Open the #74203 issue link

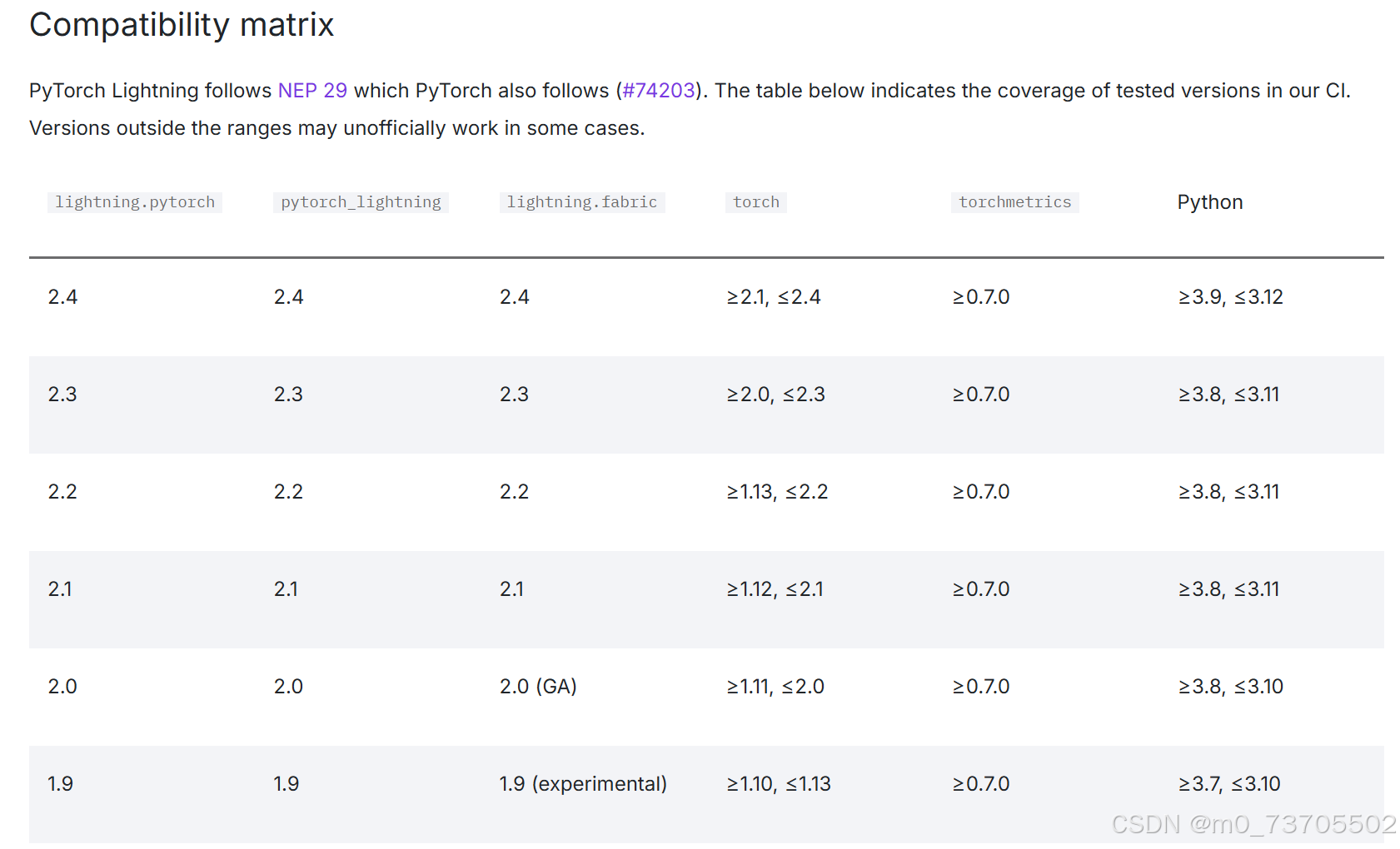coord(659,91)
